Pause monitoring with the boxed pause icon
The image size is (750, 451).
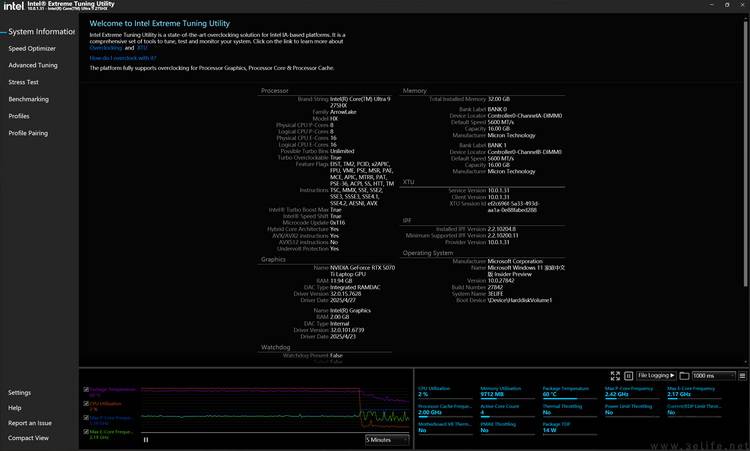click(629, 376)
